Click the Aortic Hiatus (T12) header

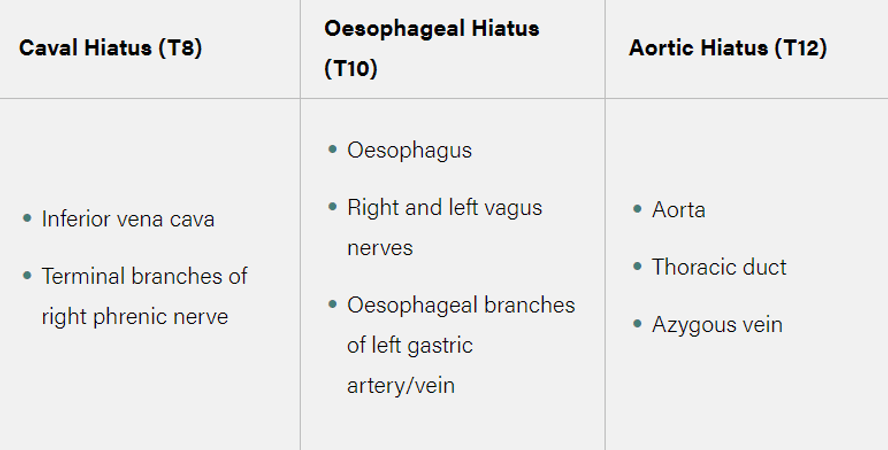pos(727,48)
